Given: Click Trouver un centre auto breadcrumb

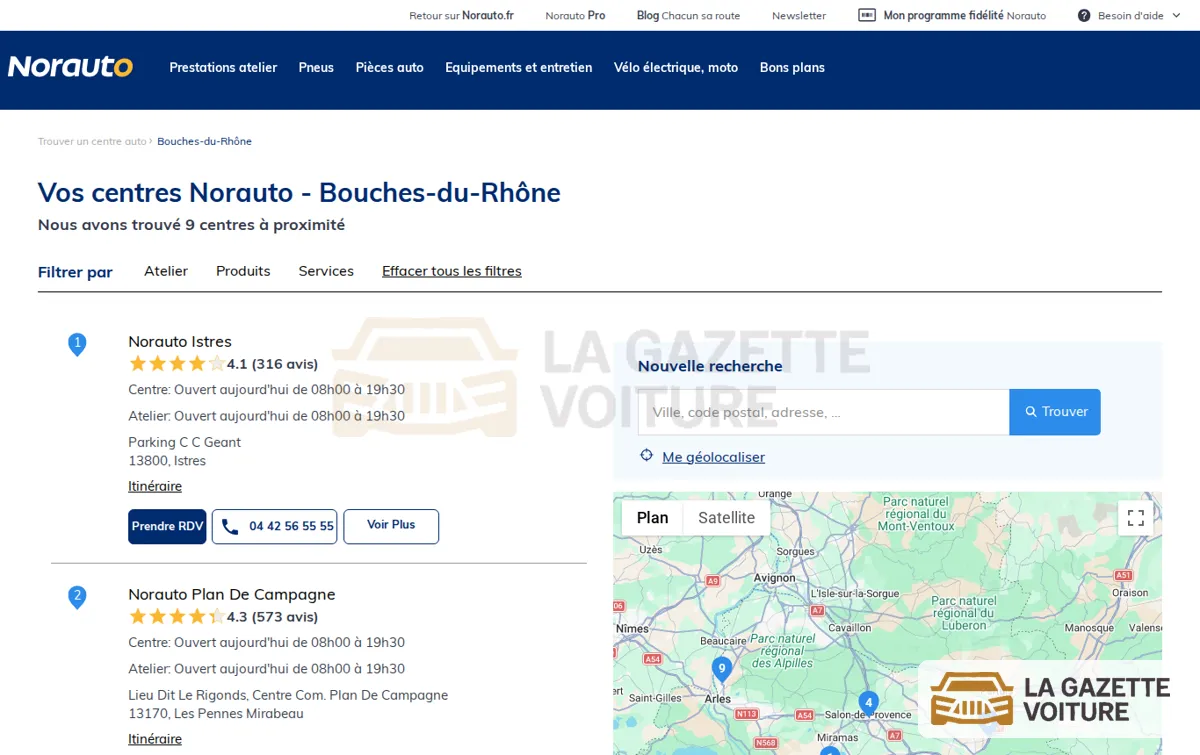Looking at the screenshot, I should 92,142.
